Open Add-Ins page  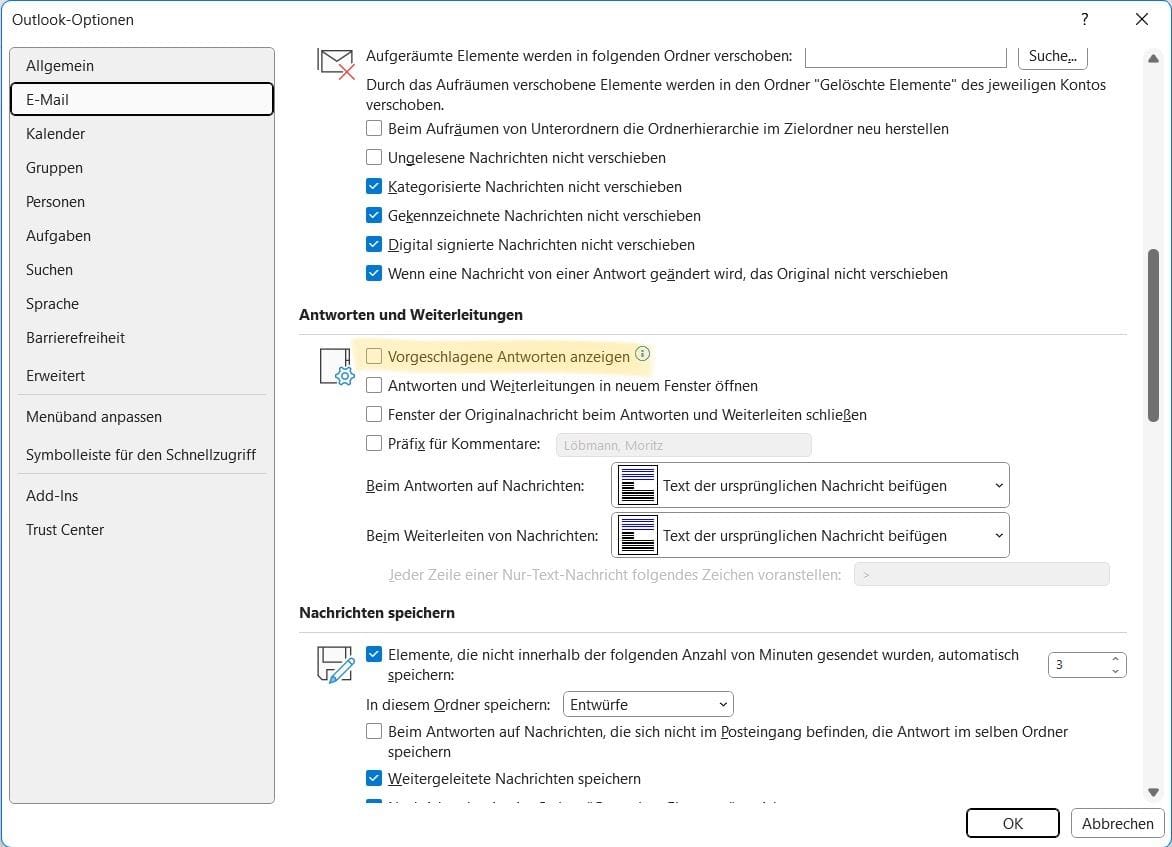tap(142, 496)
